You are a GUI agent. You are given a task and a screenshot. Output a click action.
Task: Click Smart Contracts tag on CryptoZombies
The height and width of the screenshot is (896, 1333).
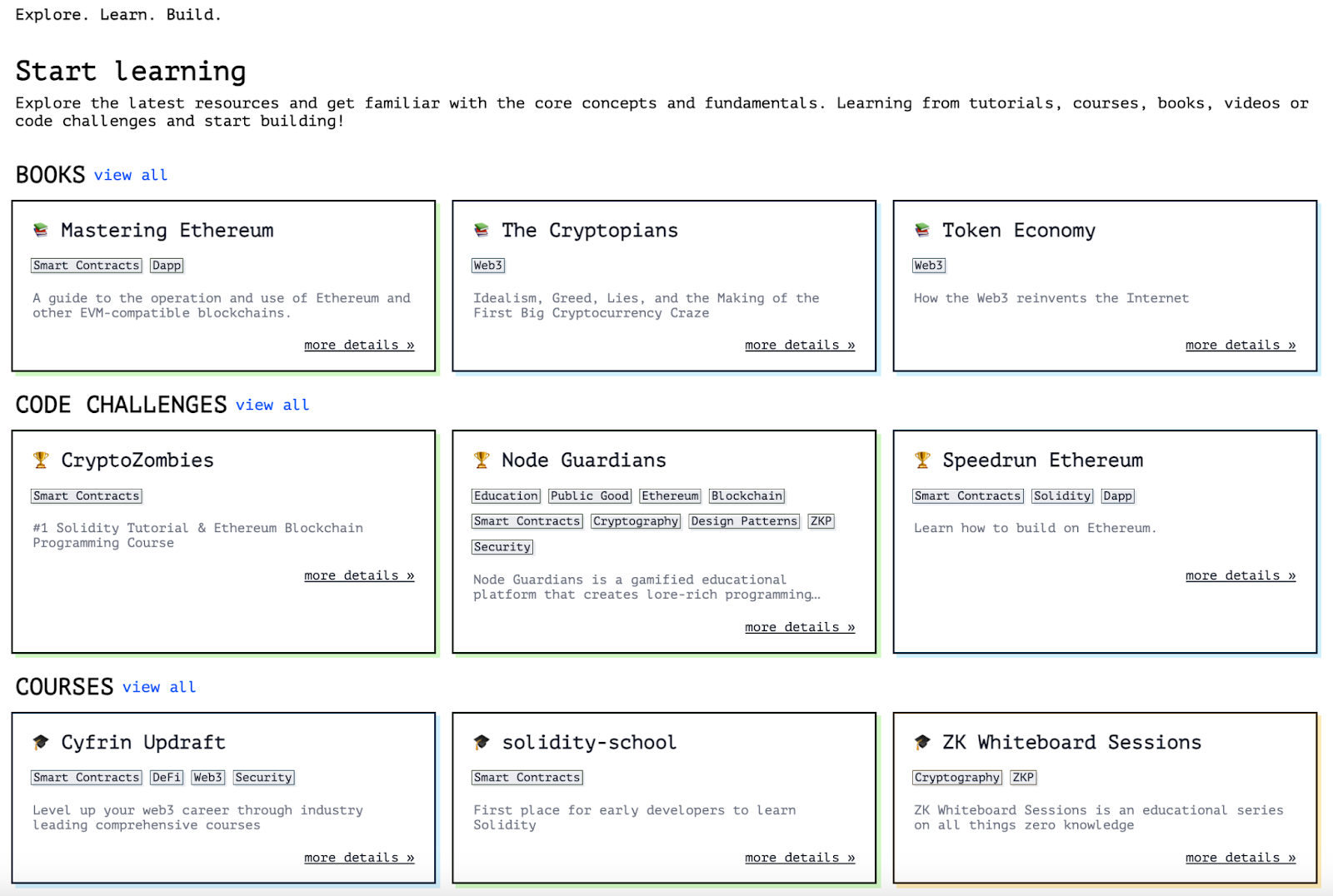tap(87, 496)
